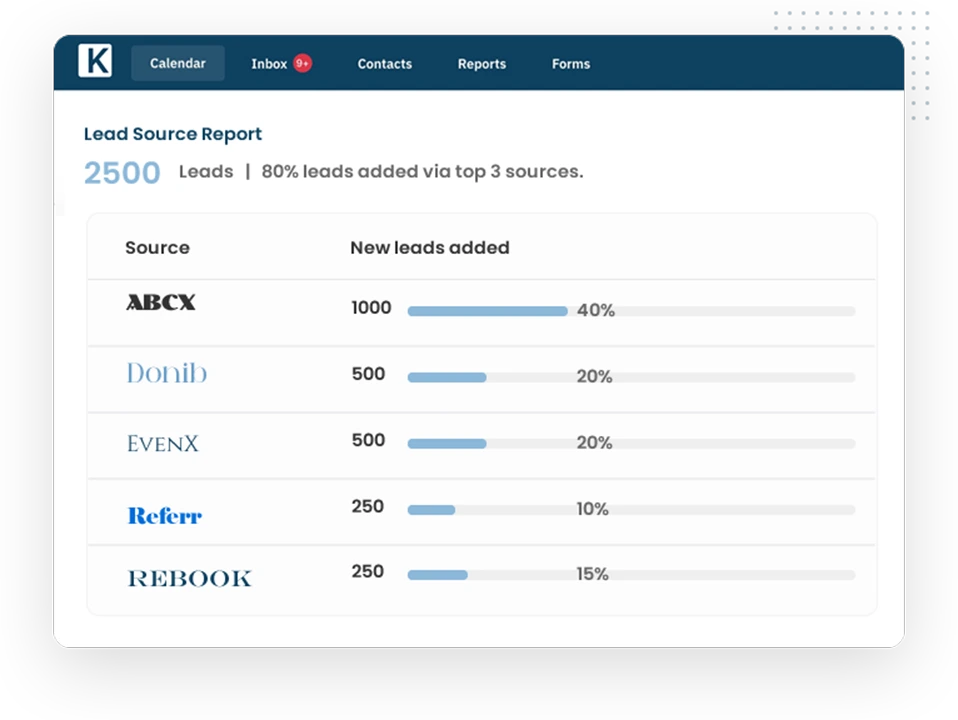Click the New leads added header
958x720 pixels.
click(x=430, y=248)
